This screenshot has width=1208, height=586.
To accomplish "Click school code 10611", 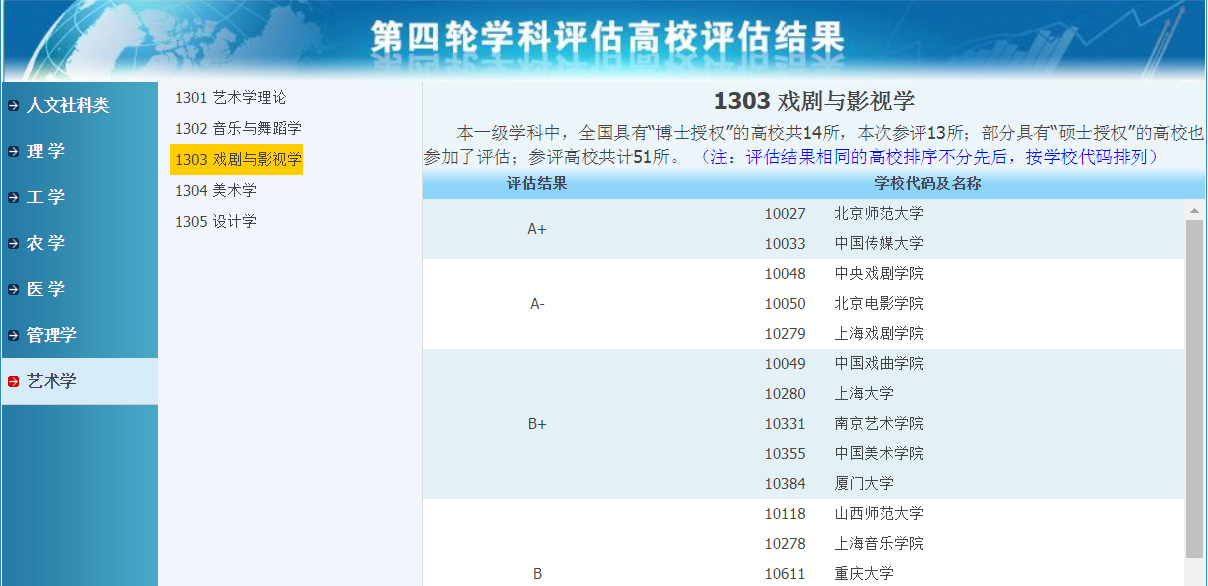I will pyautogui.click(x=785, y=574).
